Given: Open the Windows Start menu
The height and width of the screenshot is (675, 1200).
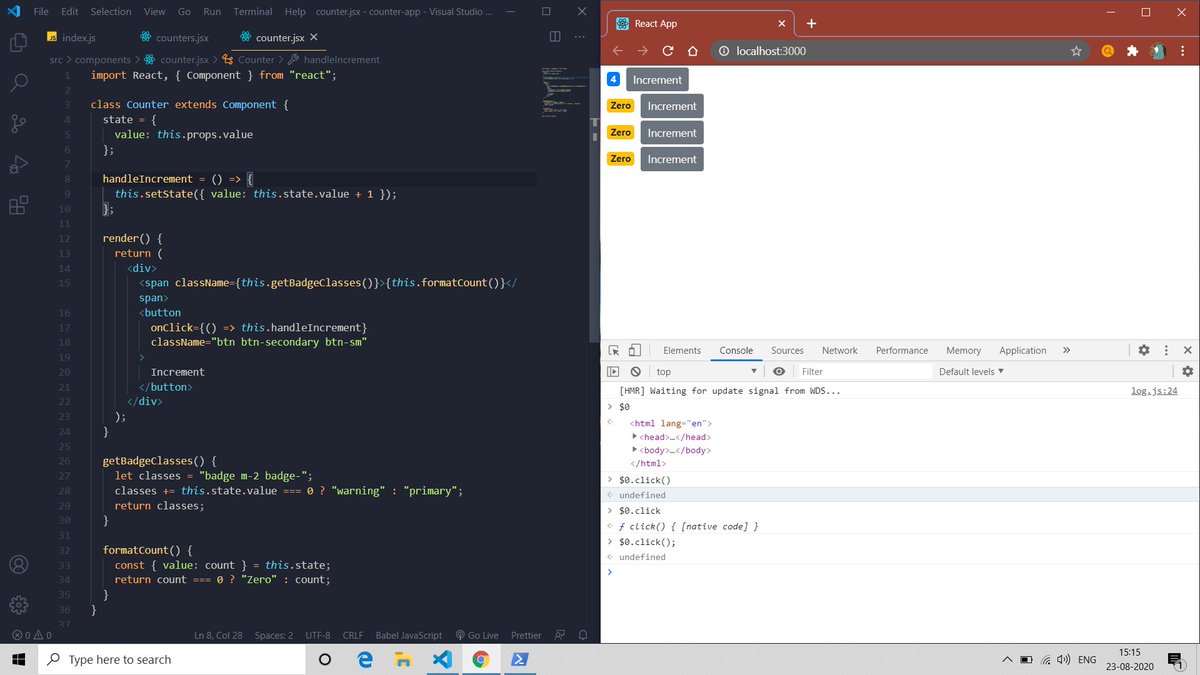Looking at the screenshot, I should 18,660.
